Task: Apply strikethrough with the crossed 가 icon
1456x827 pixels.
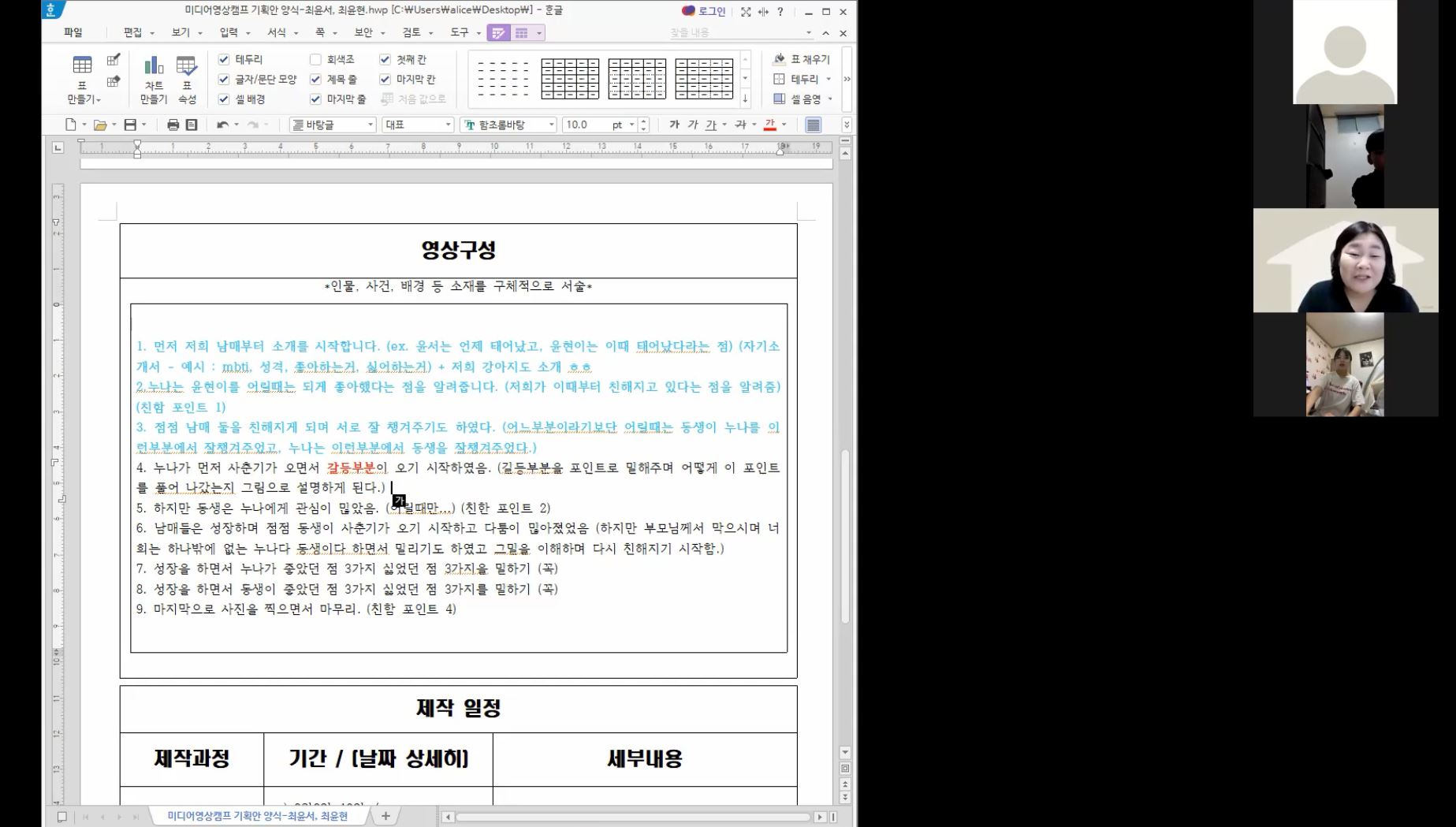Action: point(740,125)
